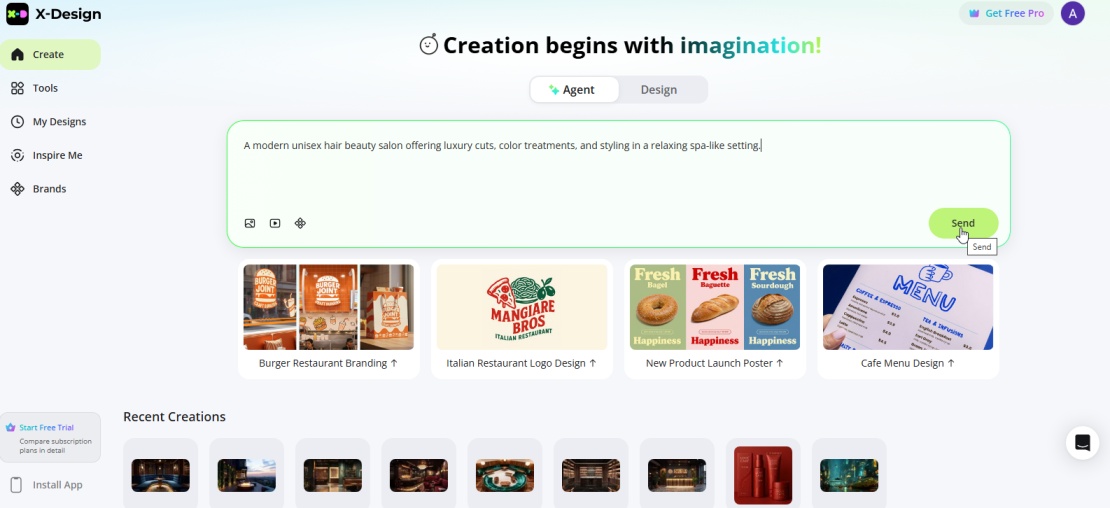Open the red cosmetics recent creation thumbnail
Viewport: 1110px width, 508px height.
tap(763, 475)
